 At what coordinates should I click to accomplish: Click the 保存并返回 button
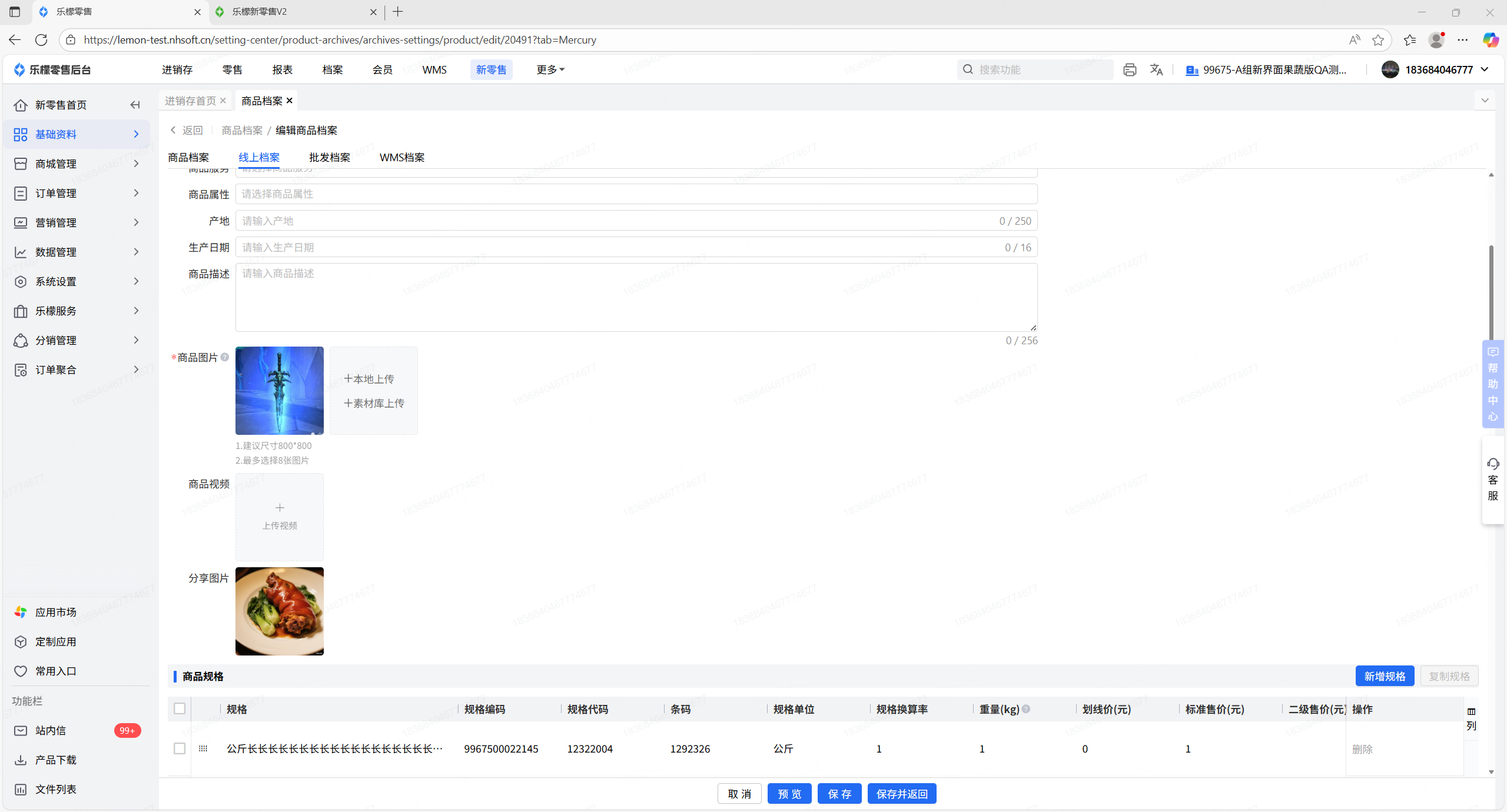click(x=902, y=794)
